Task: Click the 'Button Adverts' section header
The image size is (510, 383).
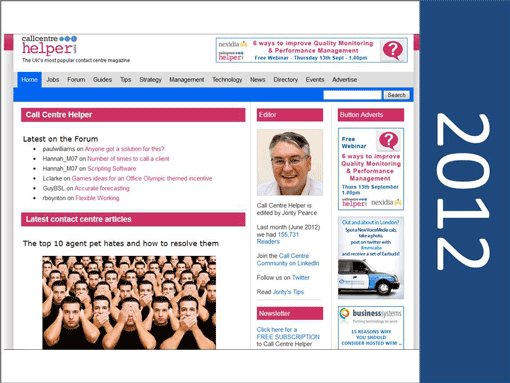Action: 371,115
